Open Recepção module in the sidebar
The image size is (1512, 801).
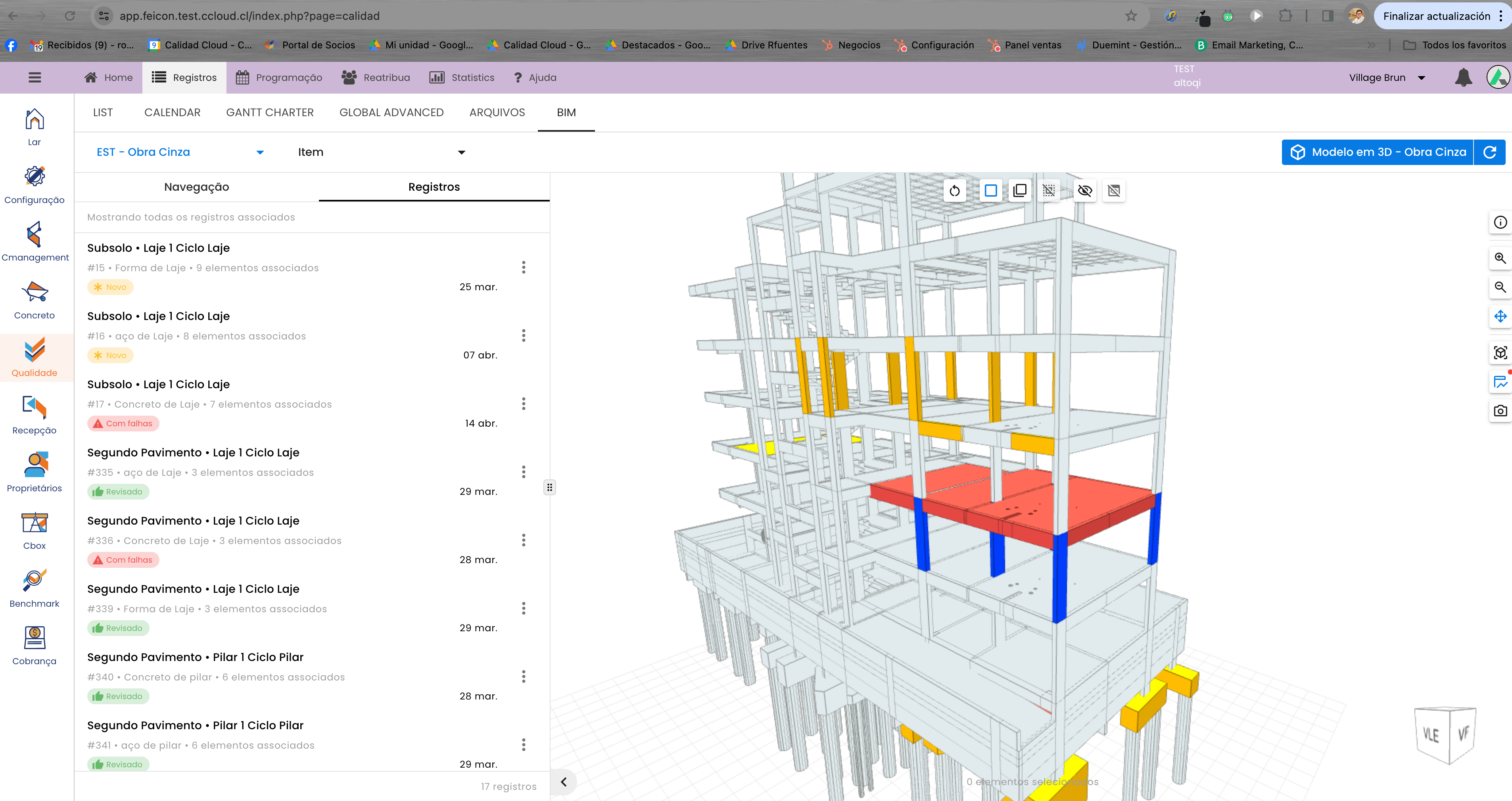click(x=35, y=416)
